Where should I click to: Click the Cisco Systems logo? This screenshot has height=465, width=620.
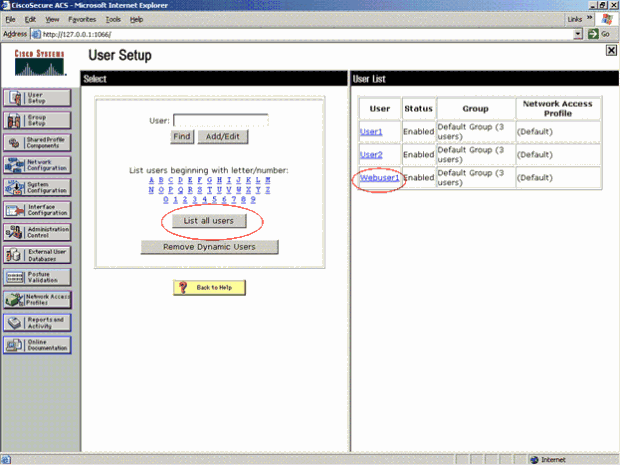tap(40, 62)
